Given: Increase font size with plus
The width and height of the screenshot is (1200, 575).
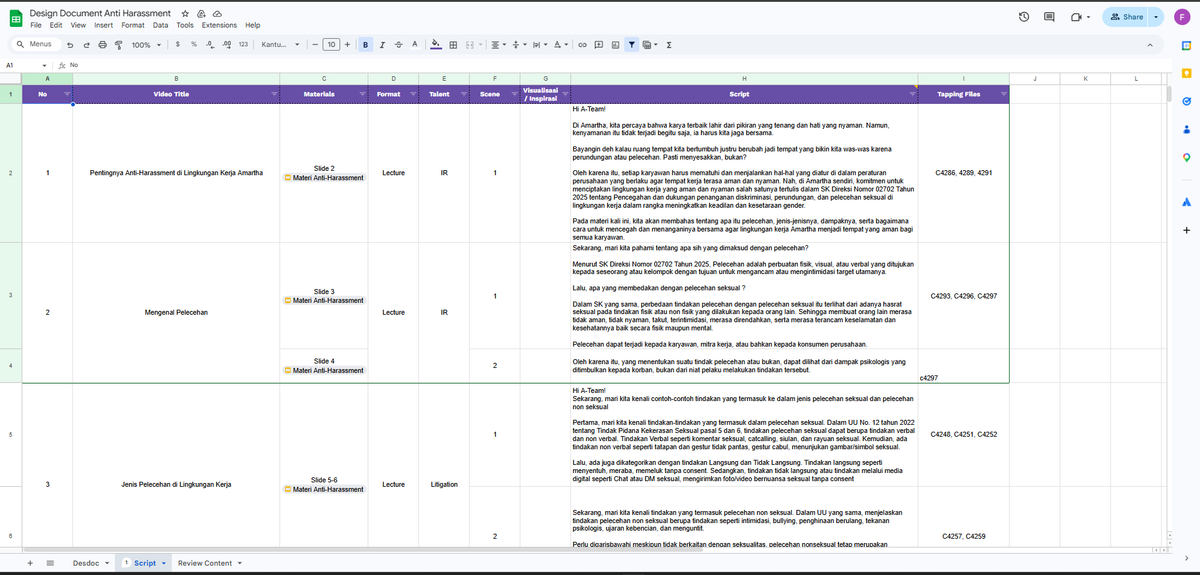Looking at the screenshot, I should (x=347, y=44).
